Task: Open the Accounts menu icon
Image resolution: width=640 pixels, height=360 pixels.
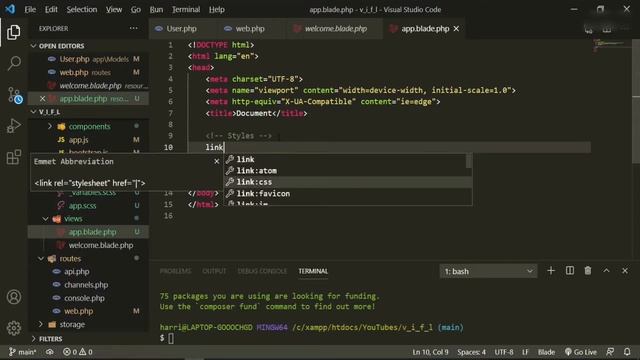Action: pyautogui.click(x=13, y=297)
